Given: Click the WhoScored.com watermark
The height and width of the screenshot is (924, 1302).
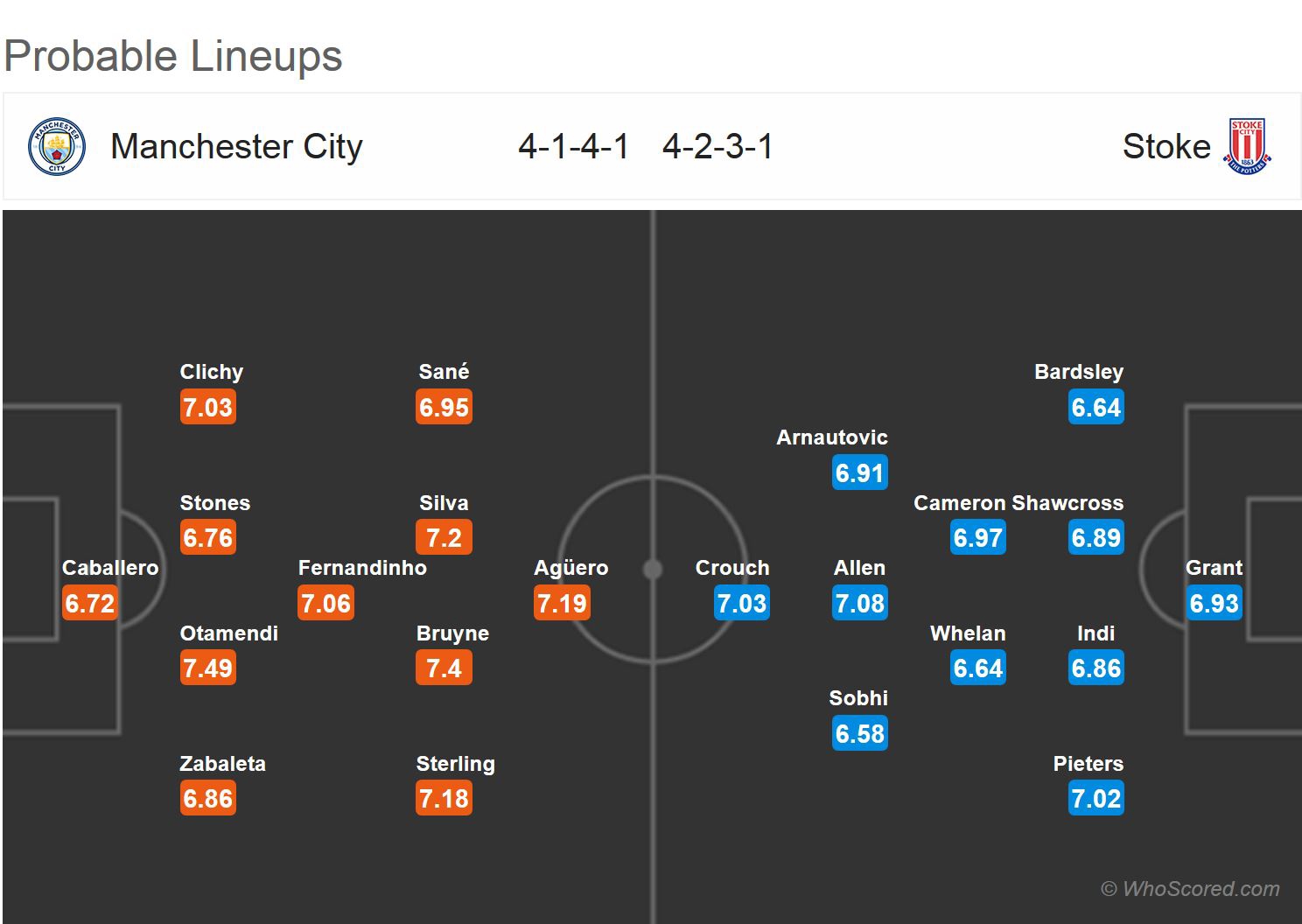Looking at the screenshot, I should pos(1190,889).
